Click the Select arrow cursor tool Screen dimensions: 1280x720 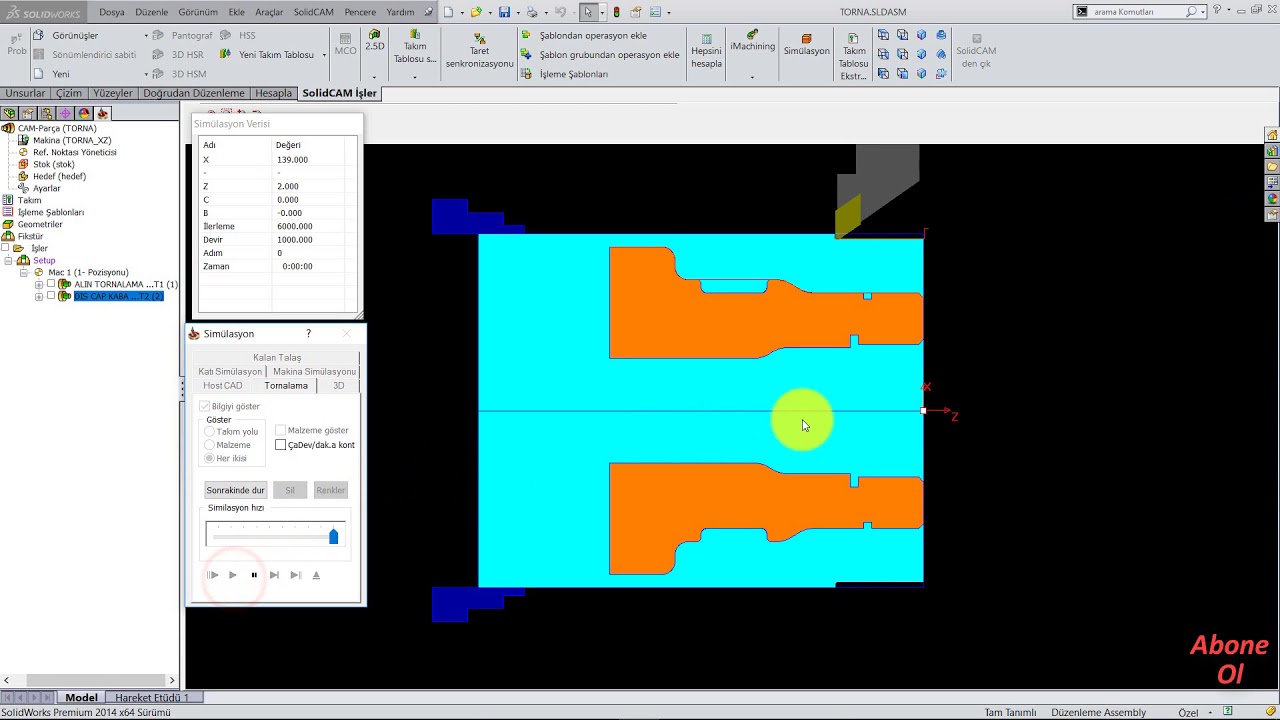click(588, 12)
